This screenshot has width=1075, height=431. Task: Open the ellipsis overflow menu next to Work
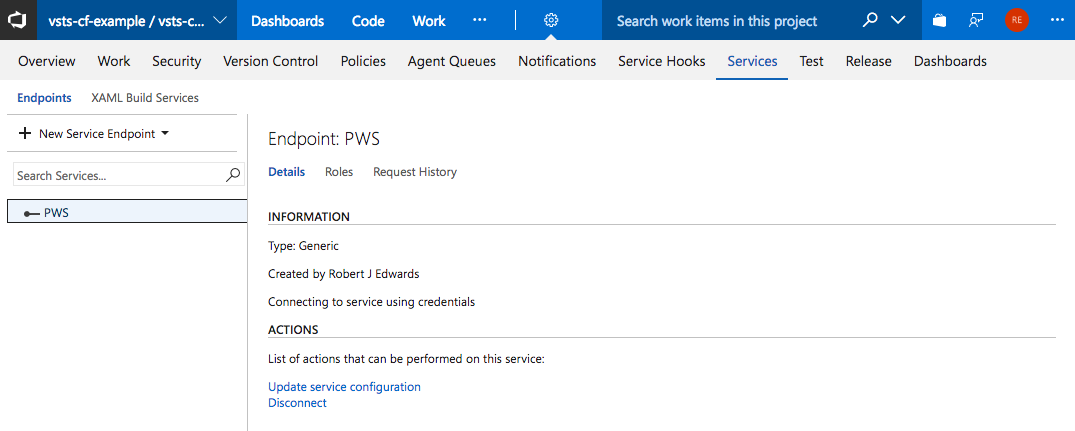pyautogui.click(x=480, y=20)
